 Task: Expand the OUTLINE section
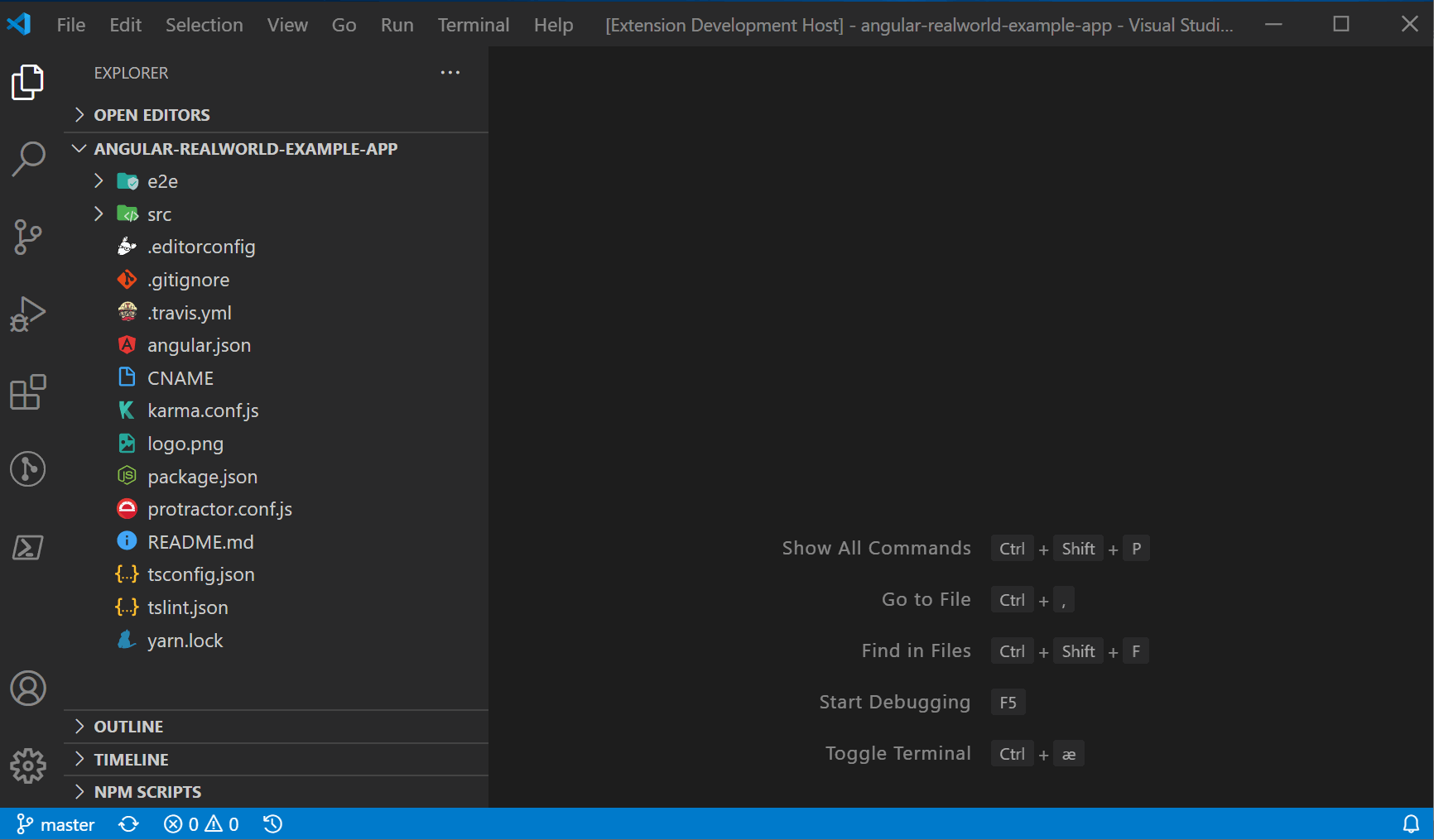(x=276, y=727)
